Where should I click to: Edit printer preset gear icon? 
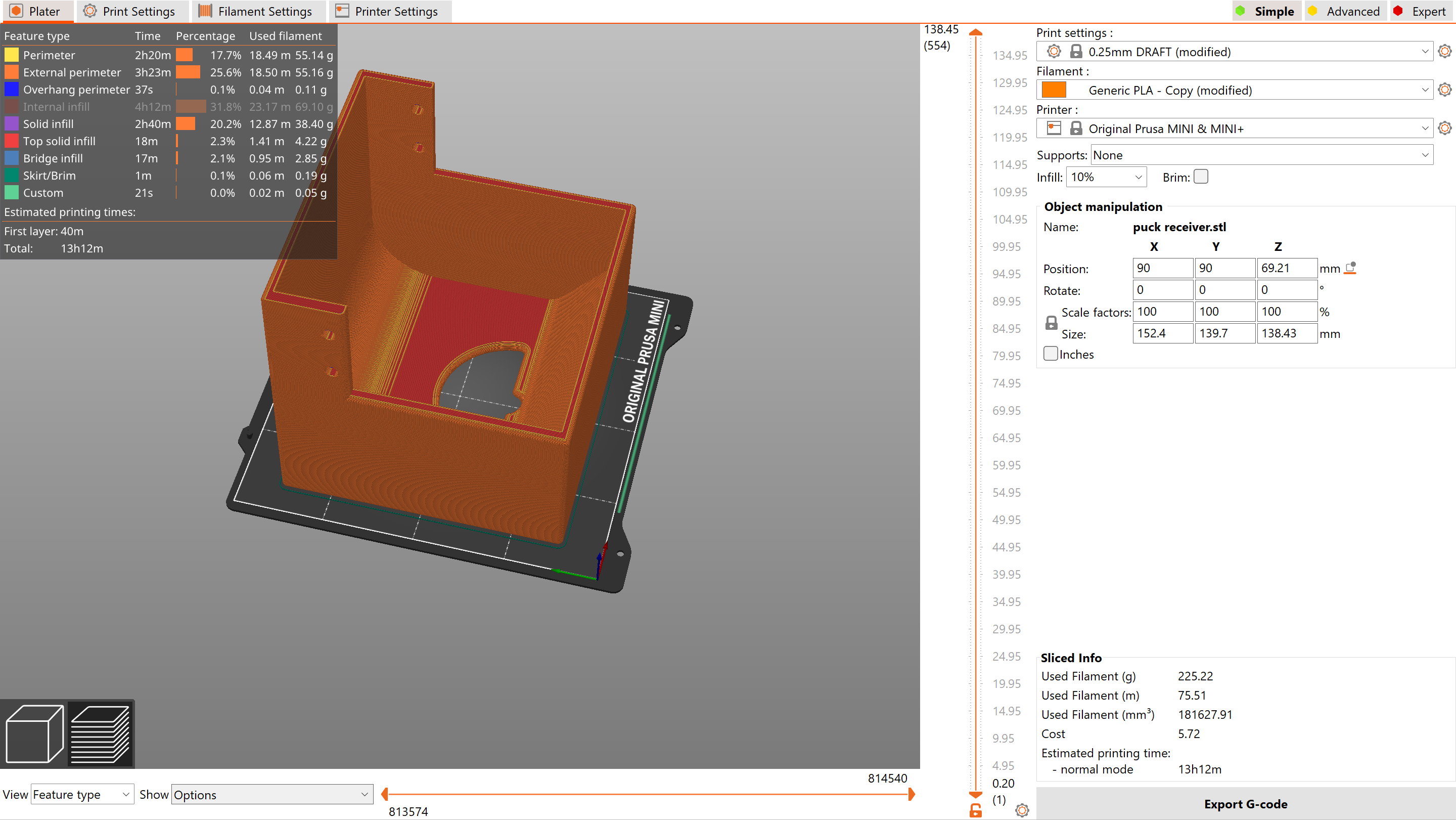click(x=1444, y=128)
